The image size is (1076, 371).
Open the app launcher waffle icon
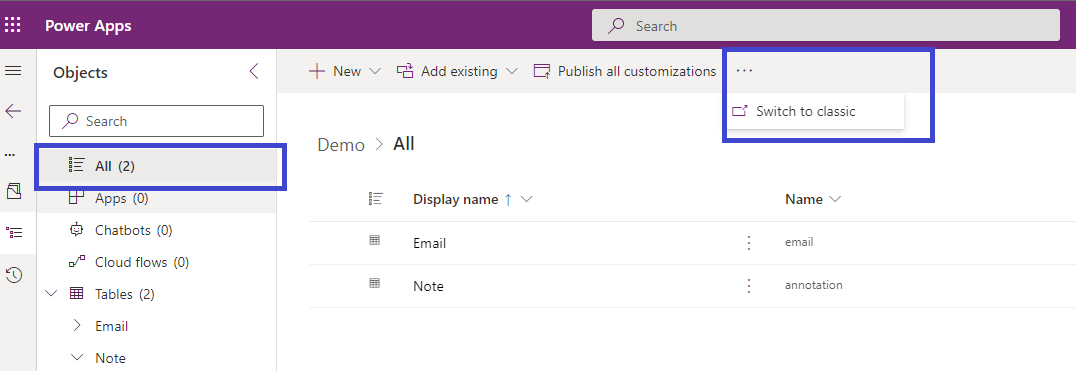click(13, 26)
